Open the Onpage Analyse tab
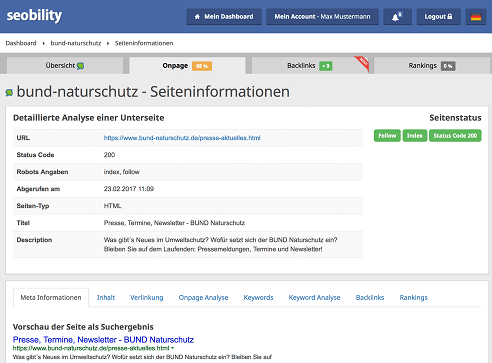 click(203, 298)
